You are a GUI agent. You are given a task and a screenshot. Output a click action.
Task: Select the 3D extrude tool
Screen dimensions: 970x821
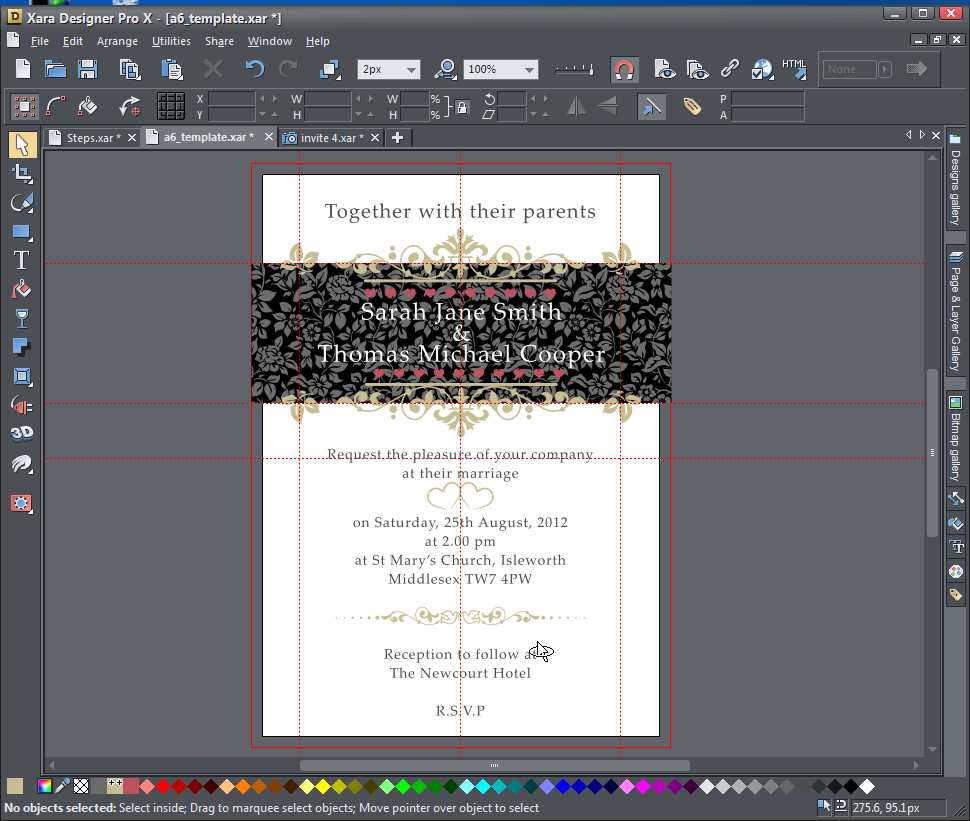click(x=21, y=432)
